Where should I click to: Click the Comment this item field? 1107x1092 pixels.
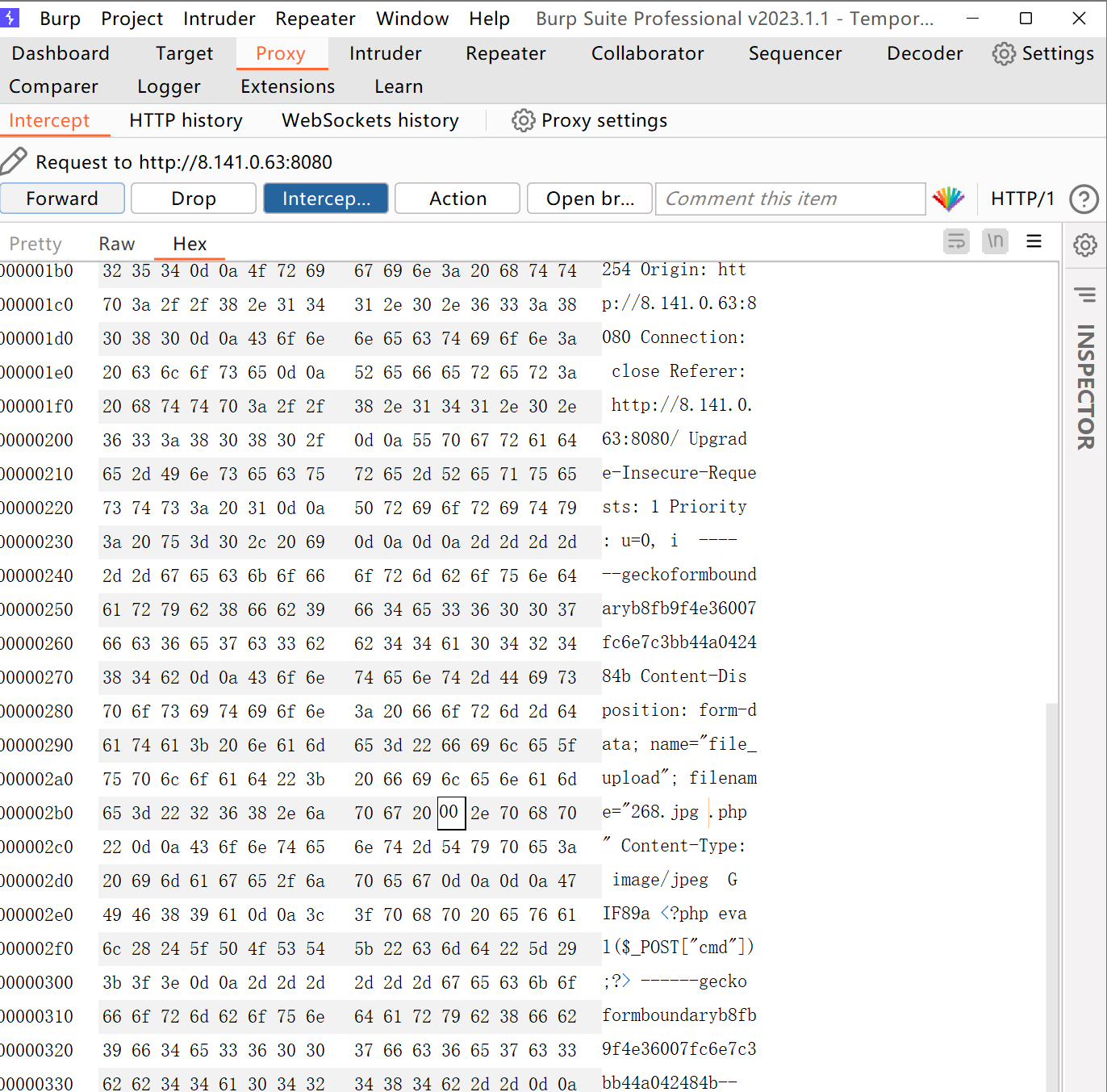coord(791,199)
